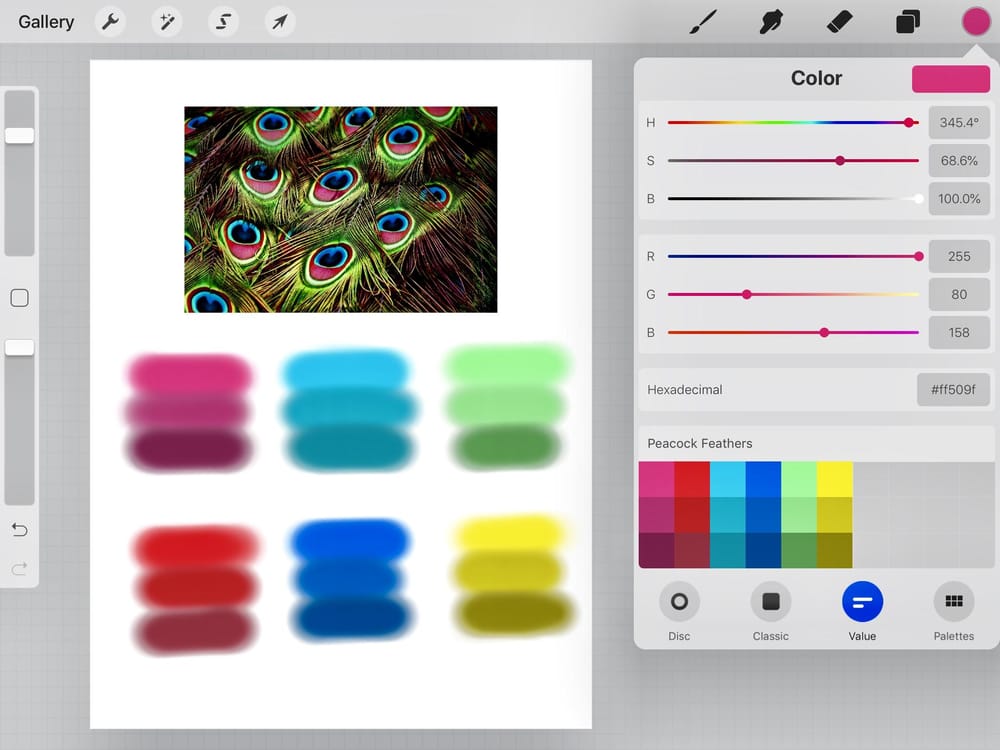Select the Smudge tool
This screenshot has height=750, width=1000.
click(770, 21)
